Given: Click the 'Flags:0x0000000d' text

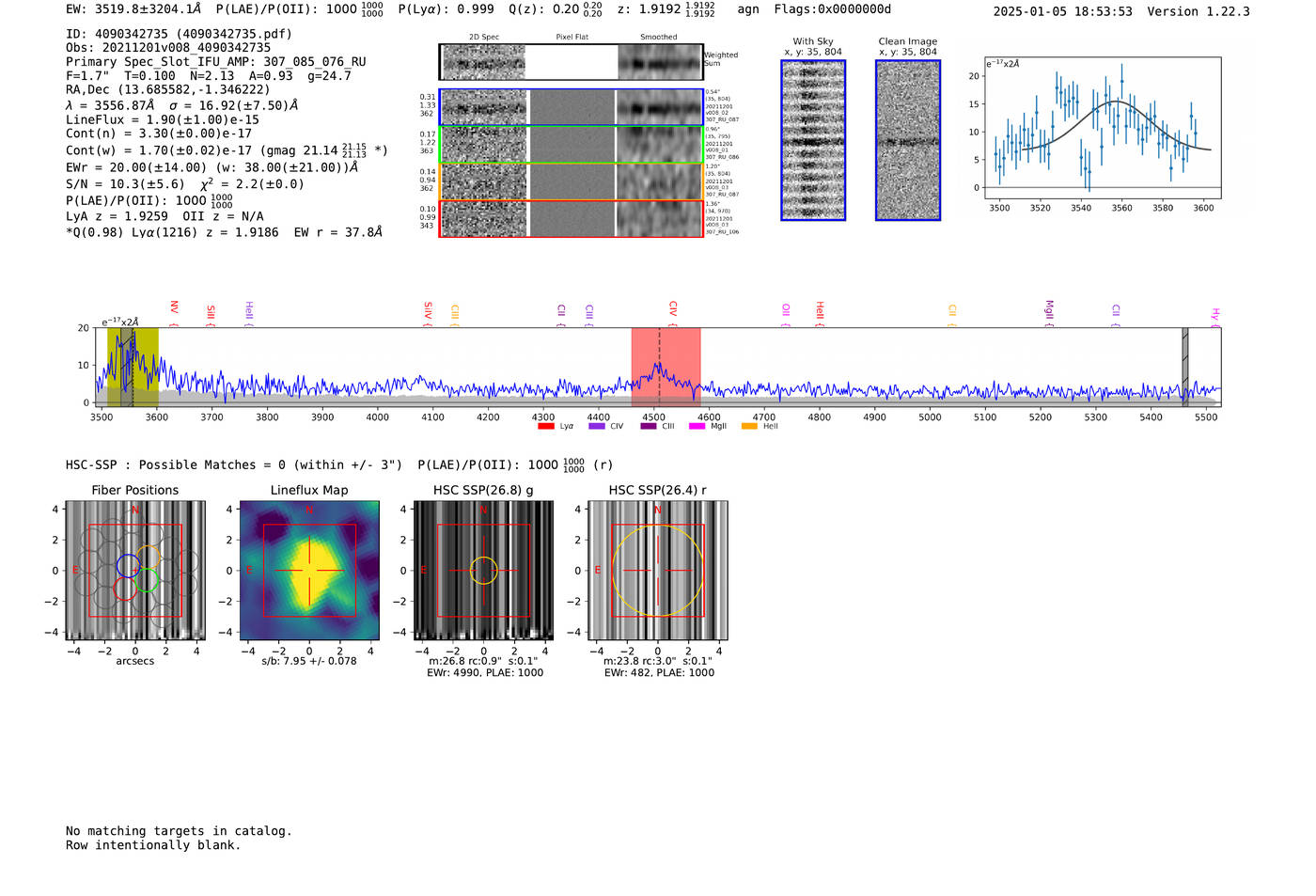Looking at the screenshot, I should pyautogui.click(x=833, y=9).
